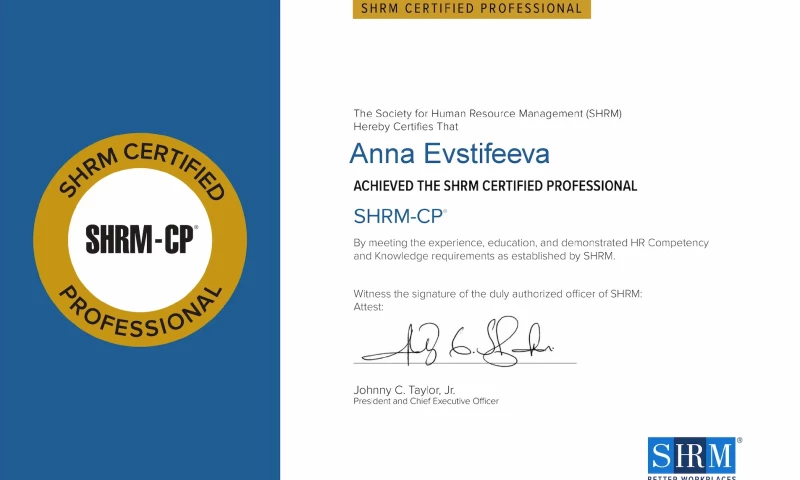800x480 pixels.
Task: Click the 'Attest:' label
Action: (368, 307)
